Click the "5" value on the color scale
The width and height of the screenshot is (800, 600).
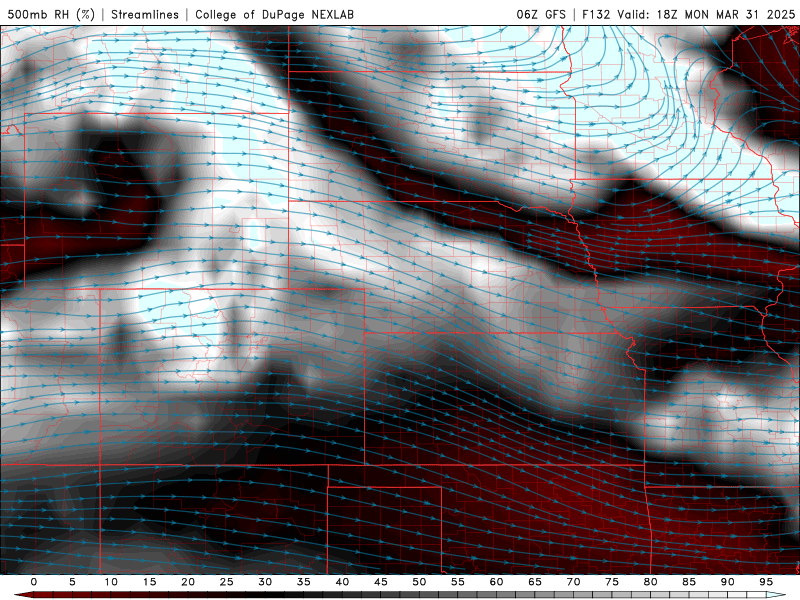click(x=72, y=582)
